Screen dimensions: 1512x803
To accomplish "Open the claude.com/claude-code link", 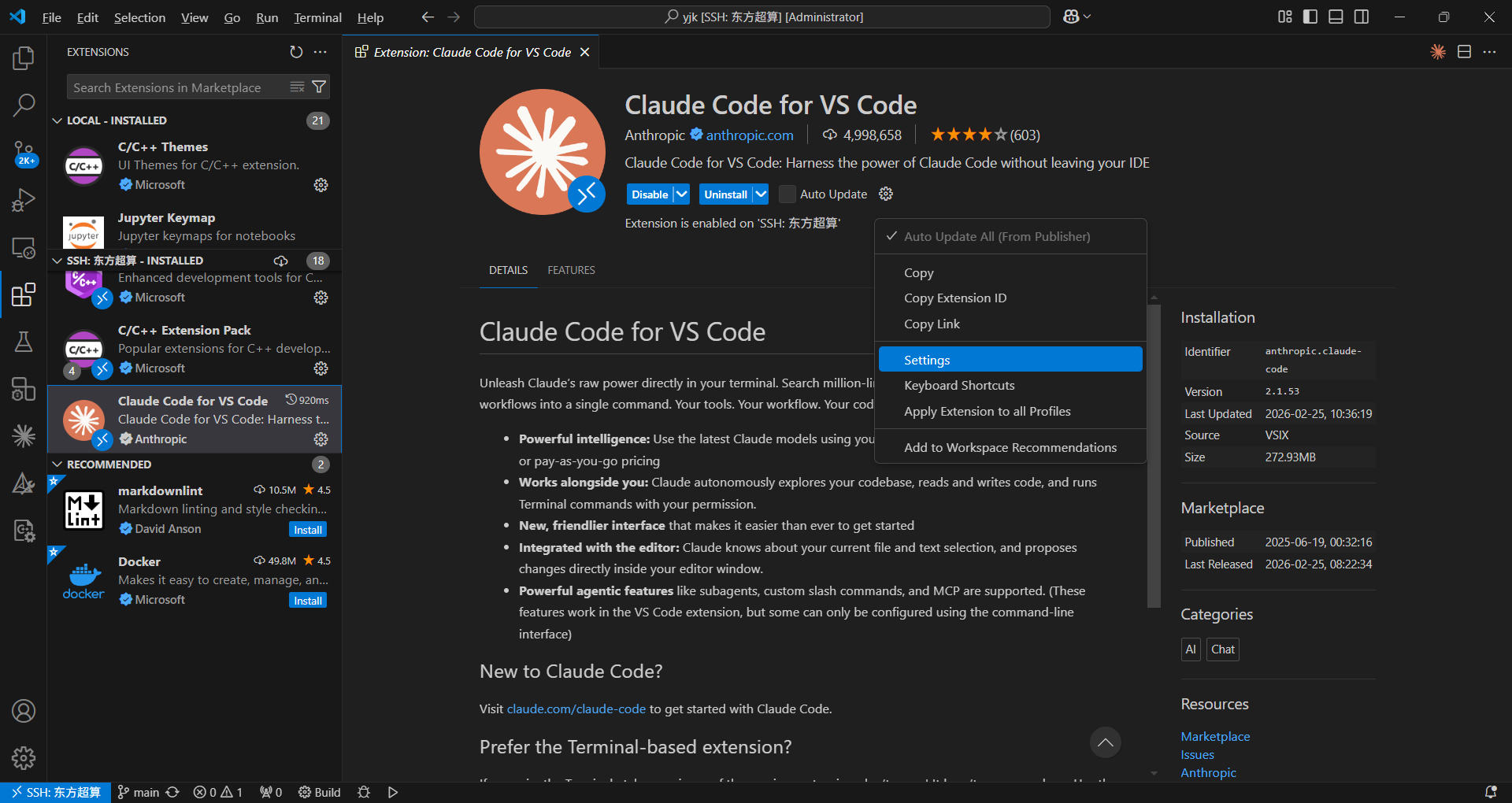I will click(576, 709).
